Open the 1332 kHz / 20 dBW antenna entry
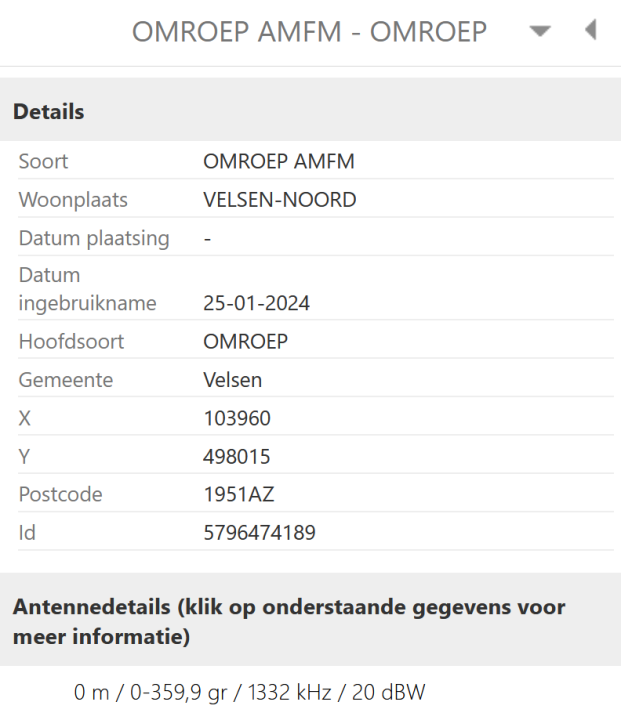Screen dimensions: 621x720 click(255, 691)
